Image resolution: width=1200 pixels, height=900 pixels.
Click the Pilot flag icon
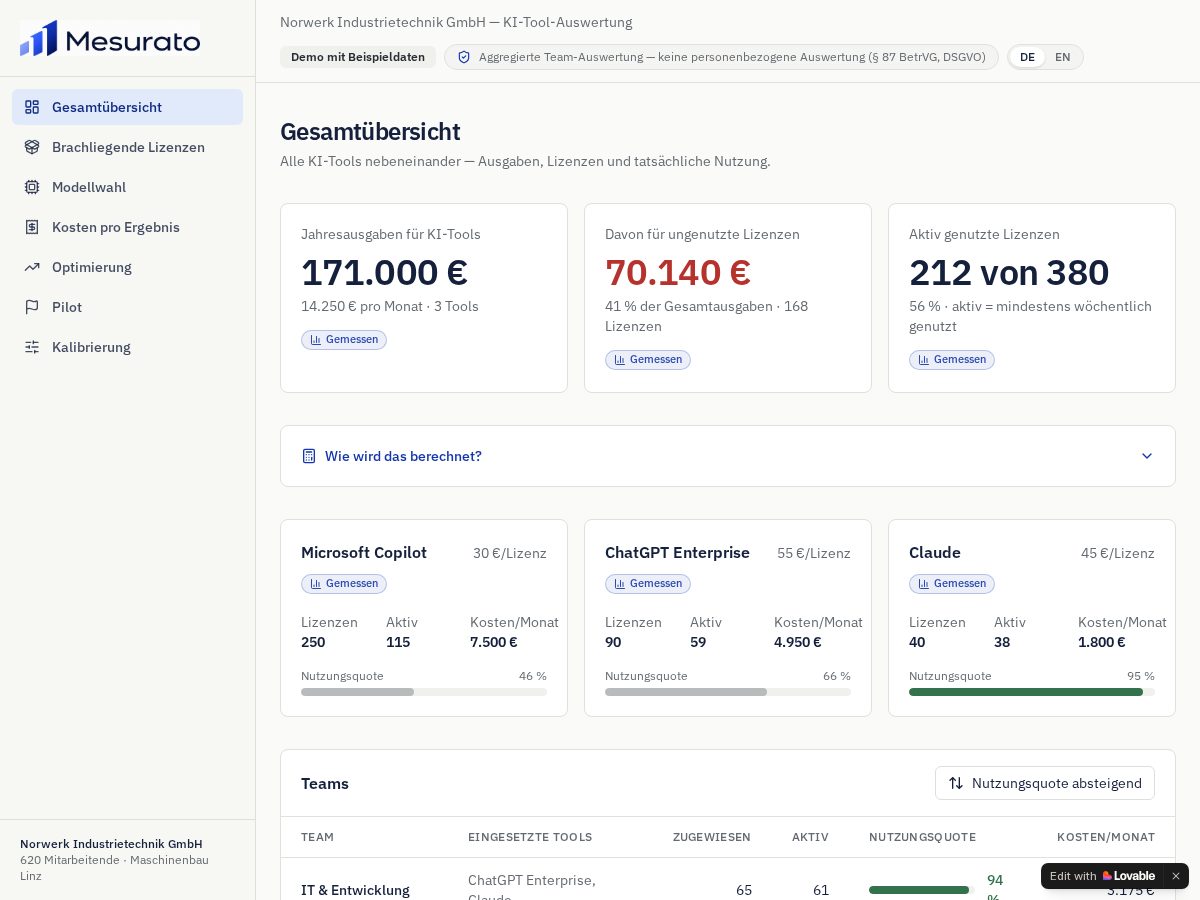pyautogui.click(x=32, y=307)
